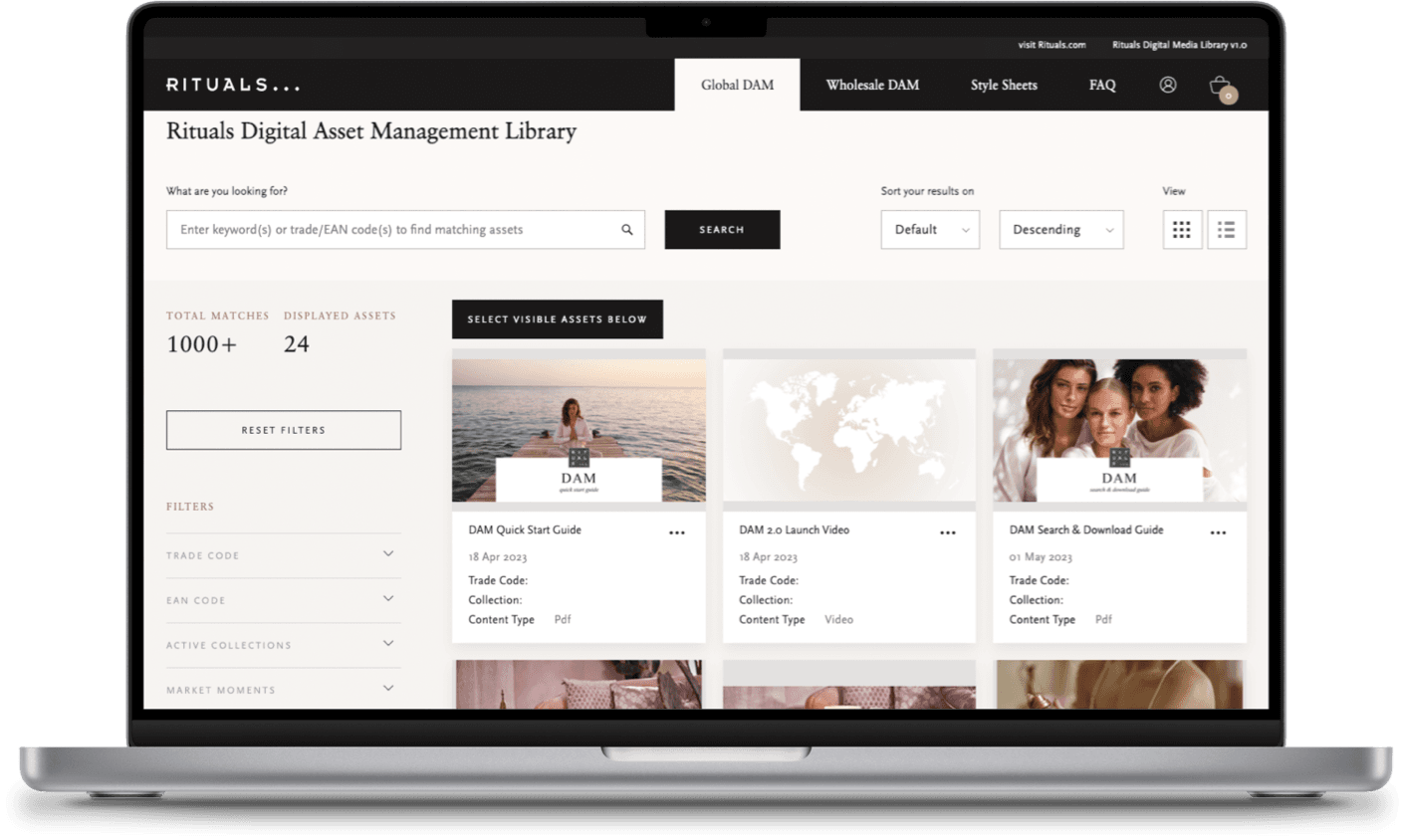
Task: Open the shopping basket icon
Action: pyautogui.click(x=1220, y=87)
